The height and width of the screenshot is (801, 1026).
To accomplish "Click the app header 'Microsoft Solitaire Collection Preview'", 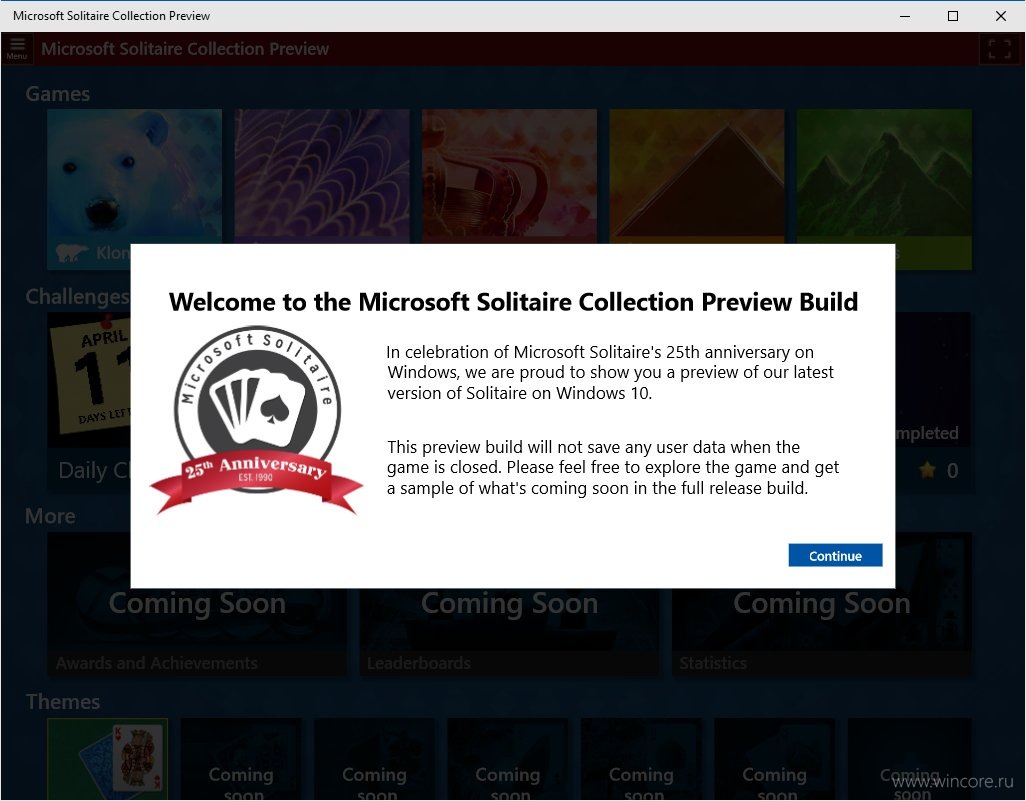I will pos(185,49).
